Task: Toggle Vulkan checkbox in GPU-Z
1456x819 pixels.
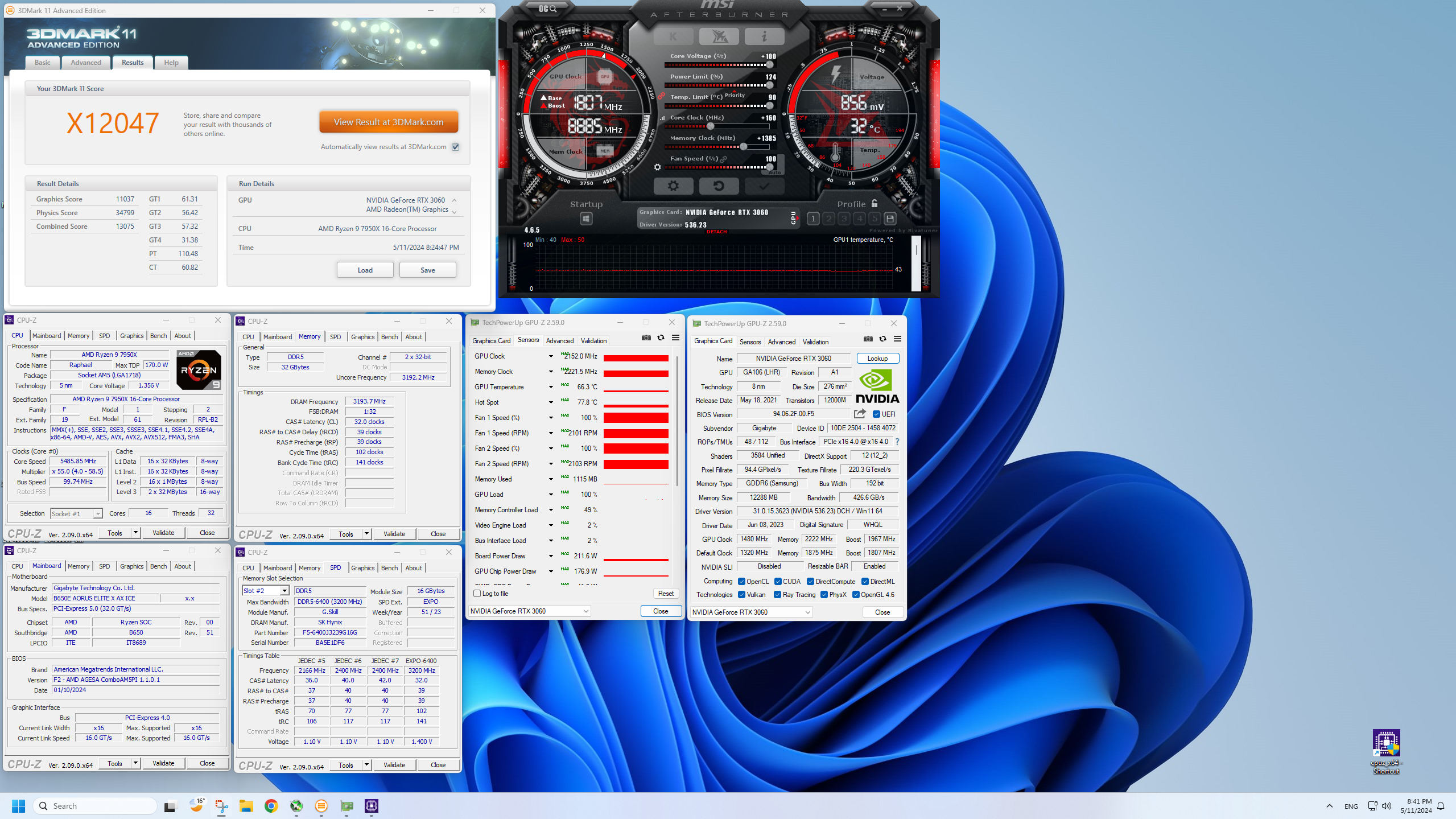Action: (742, 595)
